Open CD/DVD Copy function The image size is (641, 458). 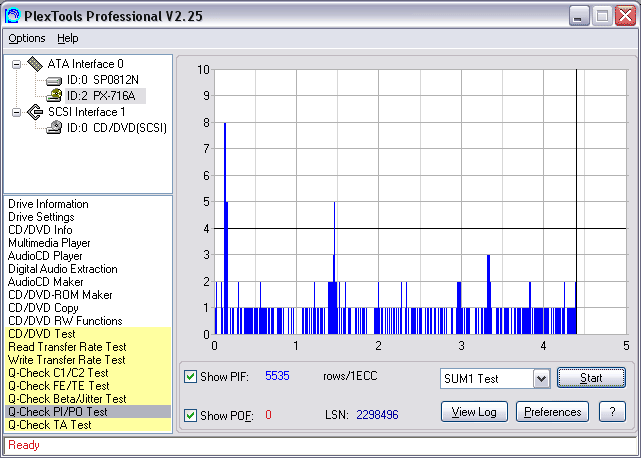tap(43, 308)
